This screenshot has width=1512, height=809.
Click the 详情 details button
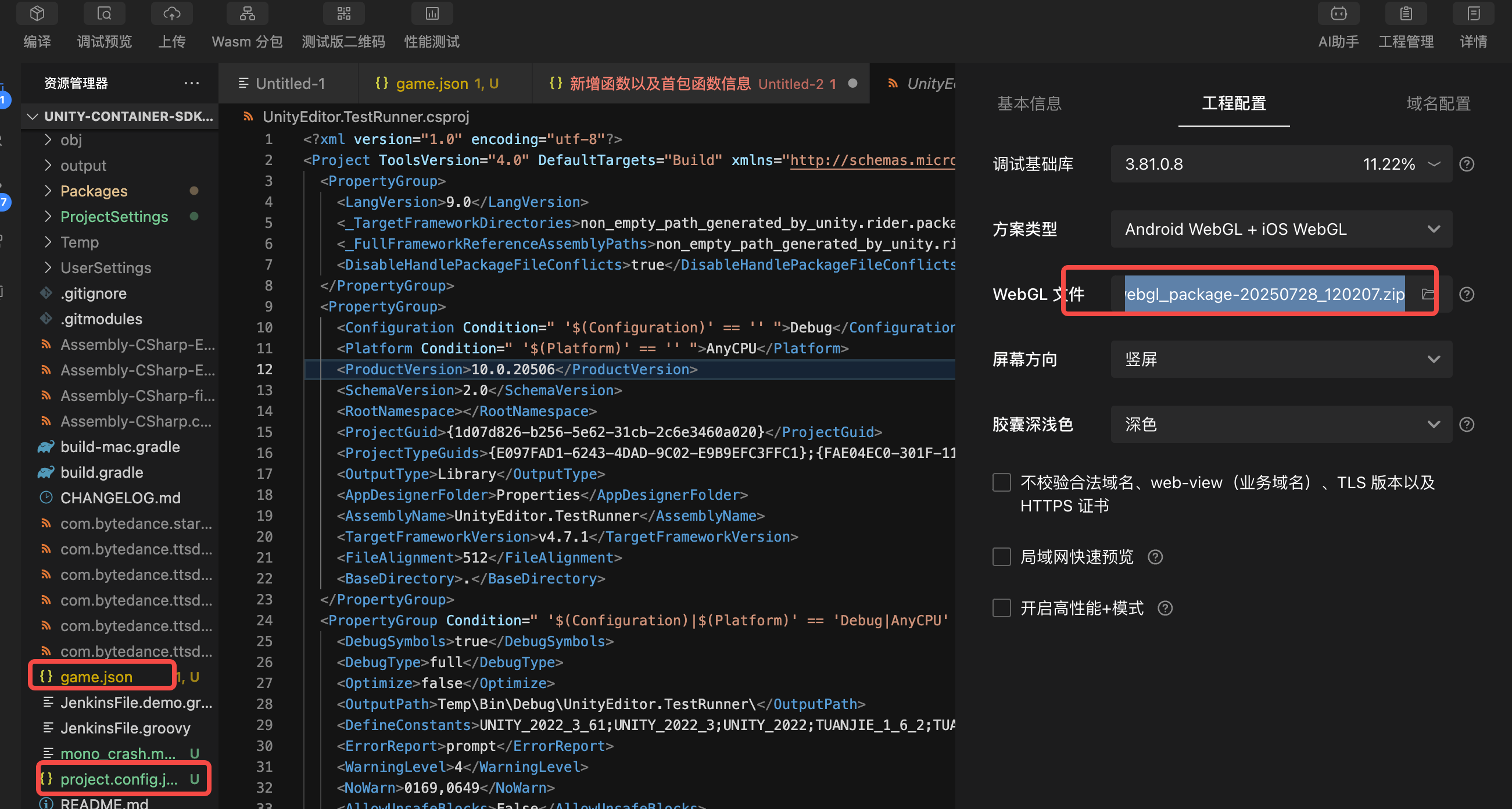click(1473, 13)
